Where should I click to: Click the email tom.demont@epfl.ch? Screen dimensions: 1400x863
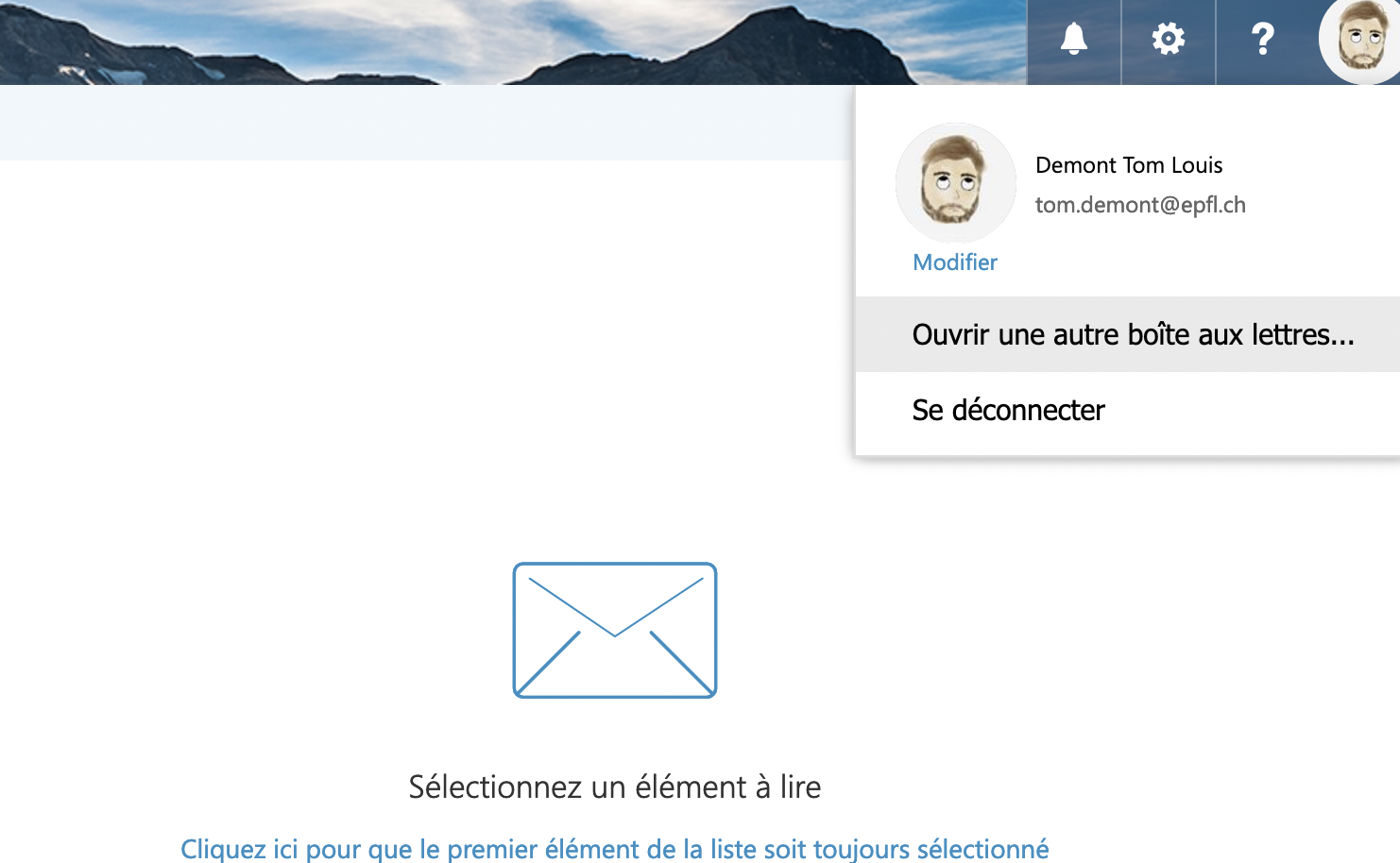(1139, 205)
